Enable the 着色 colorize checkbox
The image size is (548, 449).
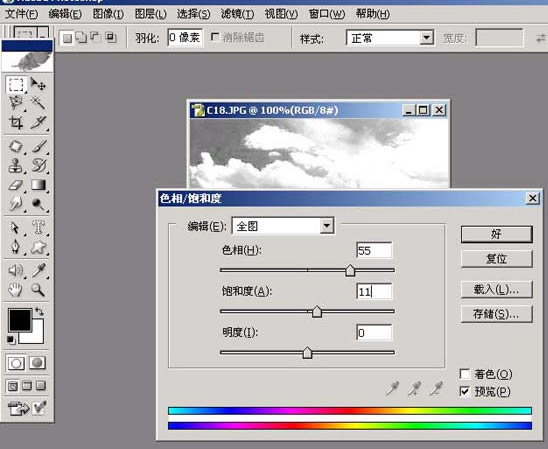464,374
